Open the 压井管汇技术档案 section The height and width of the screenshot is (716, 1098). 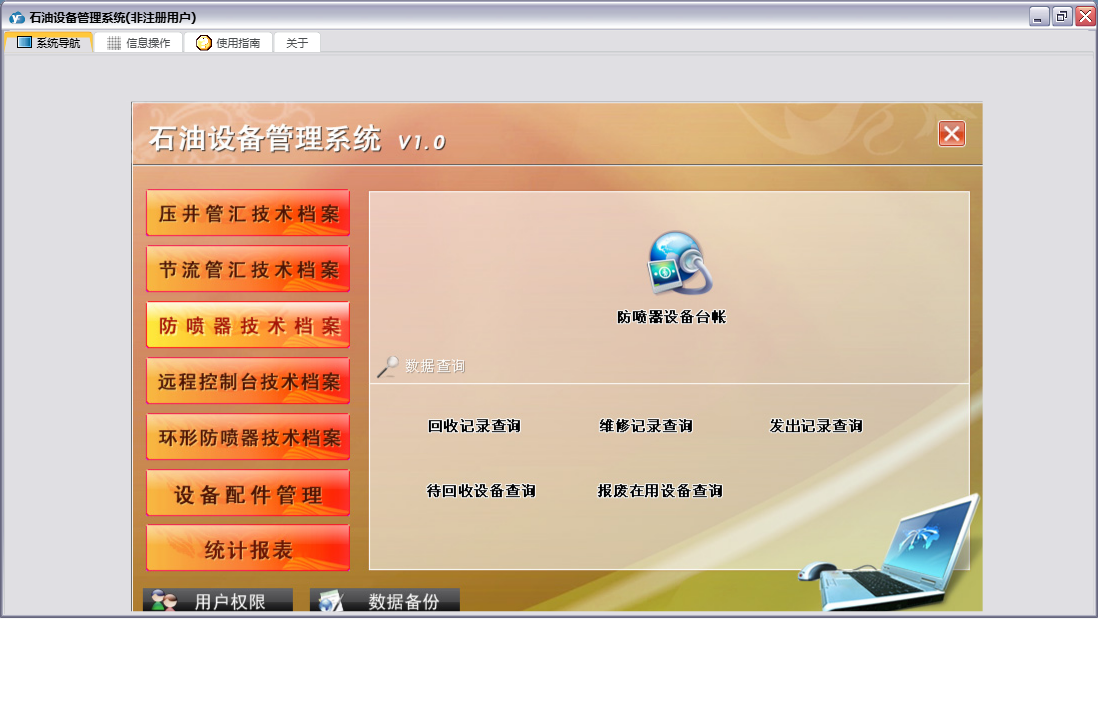(248, 213)
